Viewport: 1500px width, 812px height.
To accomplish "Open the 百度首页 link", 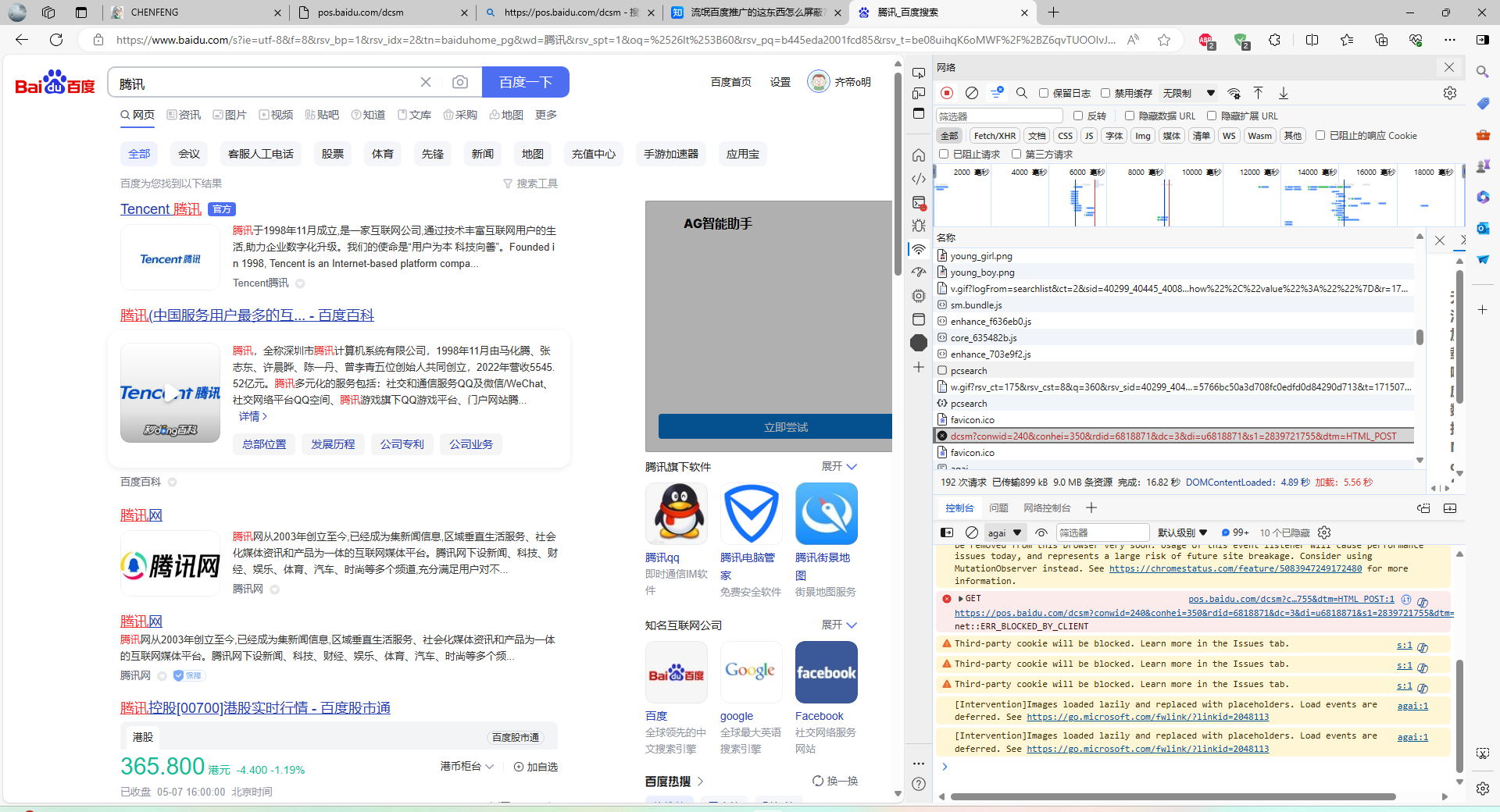I will [x=731, y=82].
